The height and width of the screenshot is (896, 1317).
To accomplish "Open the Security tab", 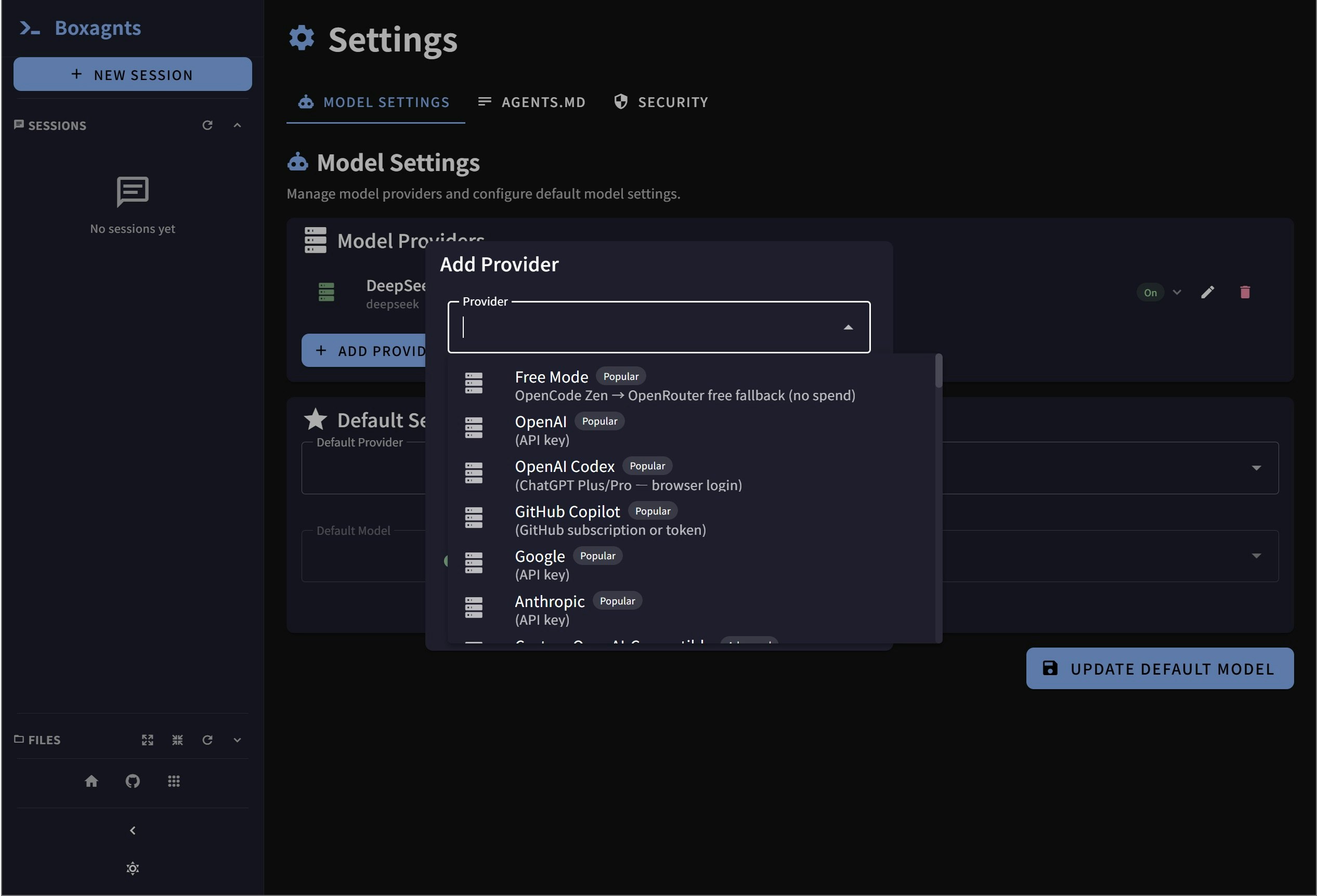I will (661, 102).
